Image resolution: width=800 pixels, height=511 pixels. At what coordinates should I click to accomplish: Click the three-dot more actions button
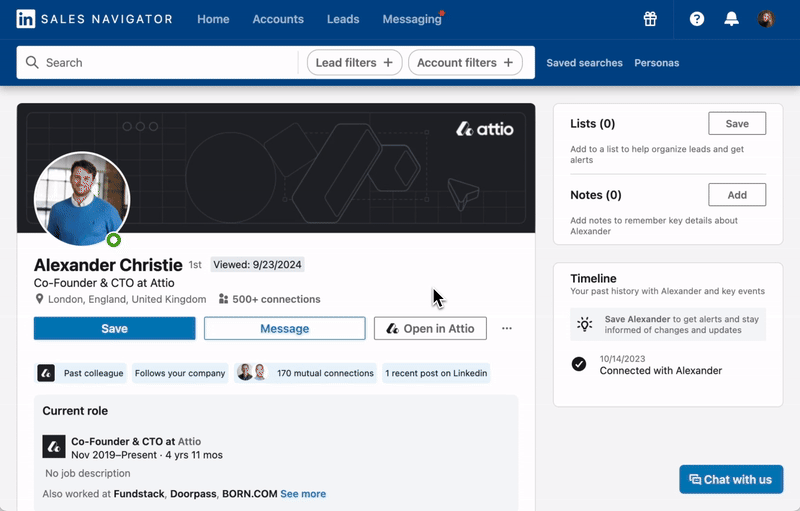507,328
